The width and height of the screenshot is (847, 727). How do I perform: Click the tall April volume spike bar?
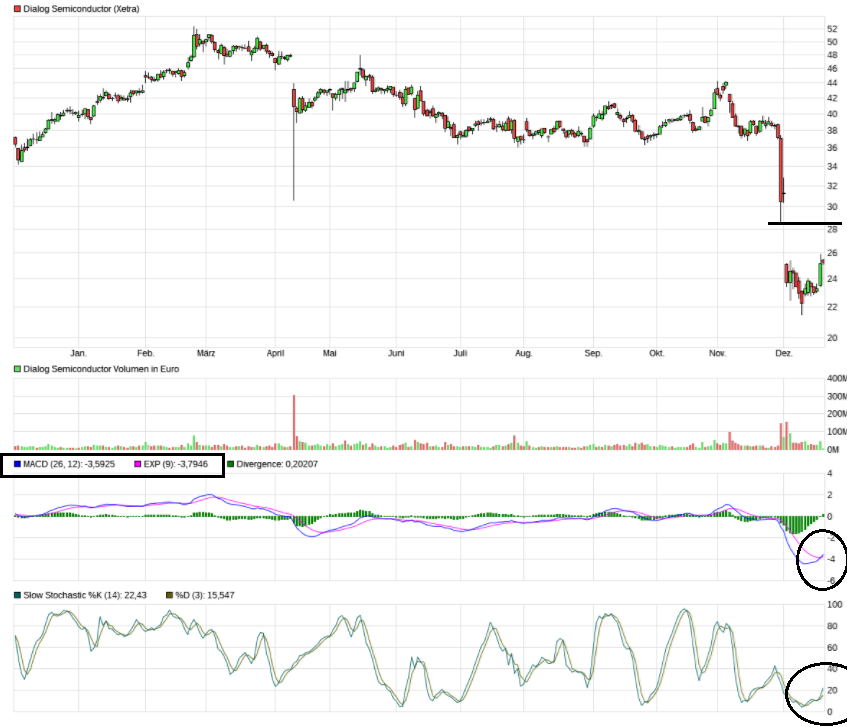pyautogui.click(x=294, y=422)
